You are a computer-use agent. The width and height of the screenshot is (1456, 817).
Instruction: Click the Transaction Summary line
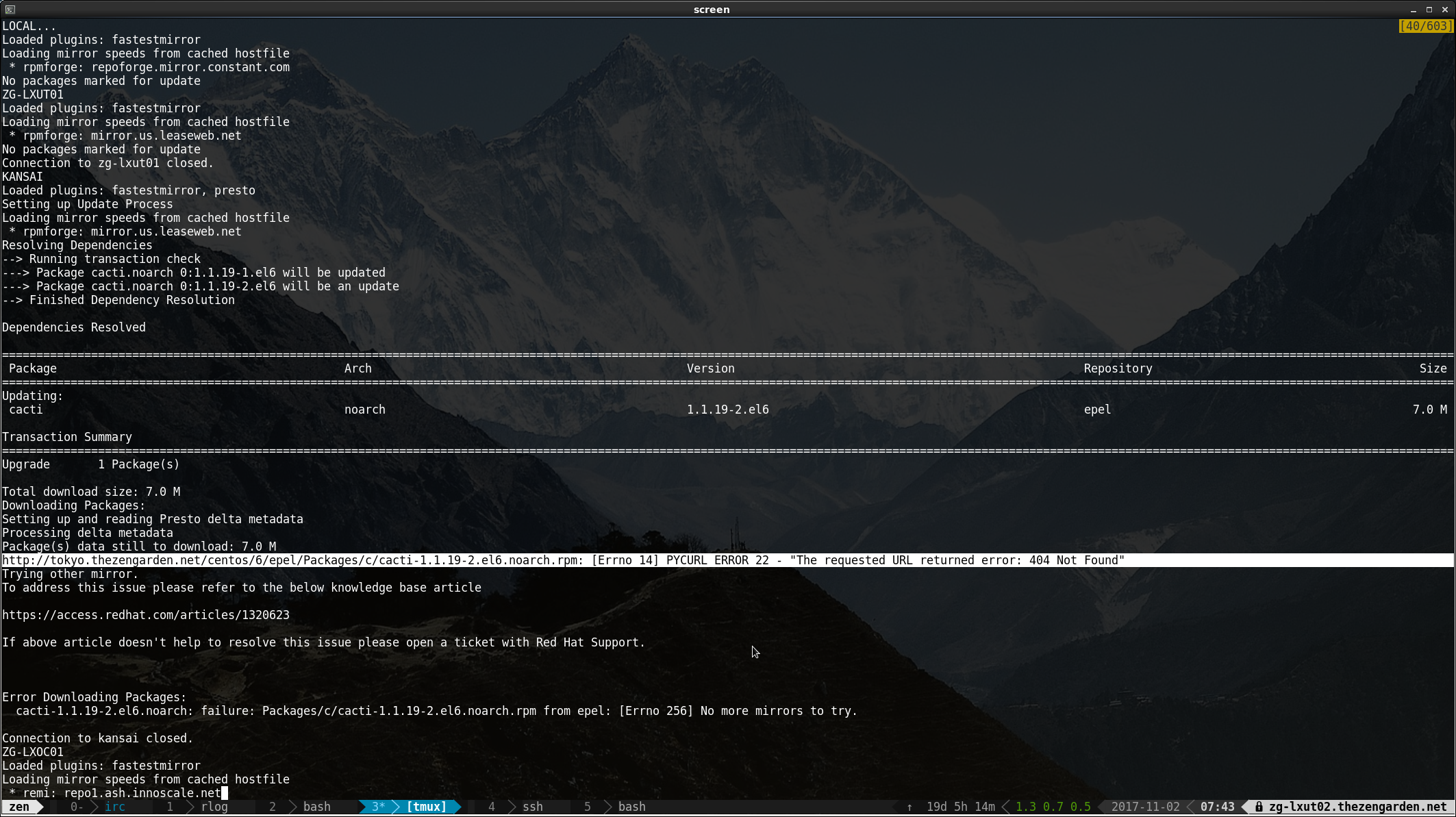click(67, 437)
